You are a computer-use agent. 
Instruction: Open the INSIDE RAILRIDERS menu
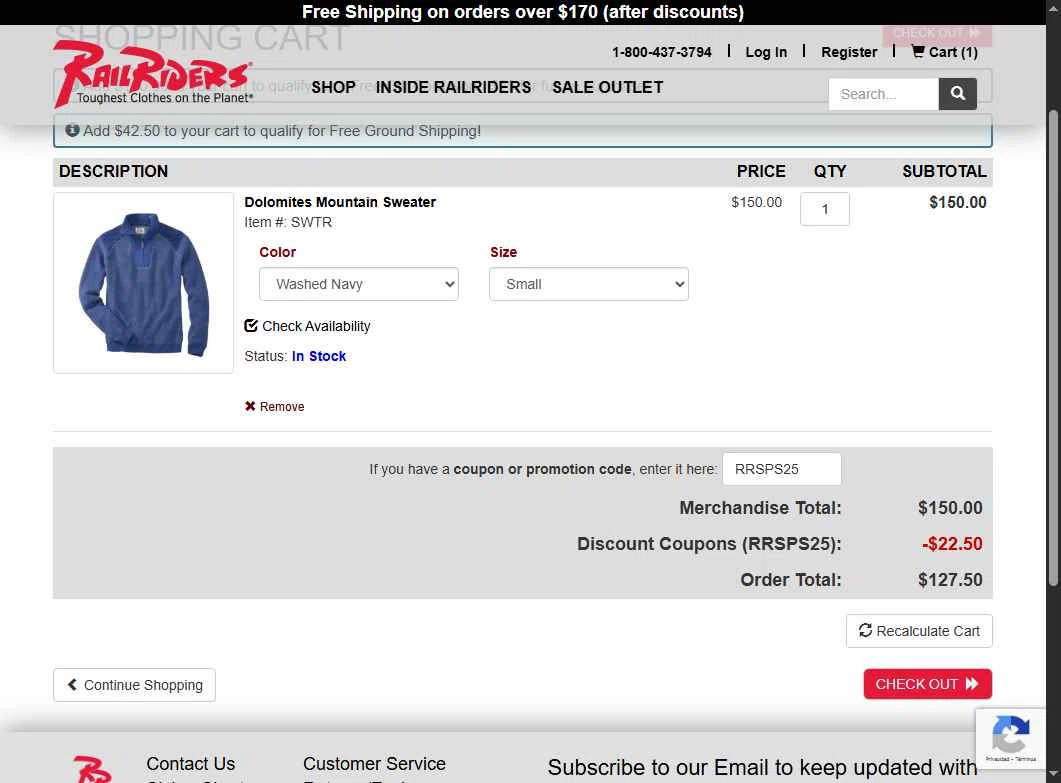coord(453,87)
